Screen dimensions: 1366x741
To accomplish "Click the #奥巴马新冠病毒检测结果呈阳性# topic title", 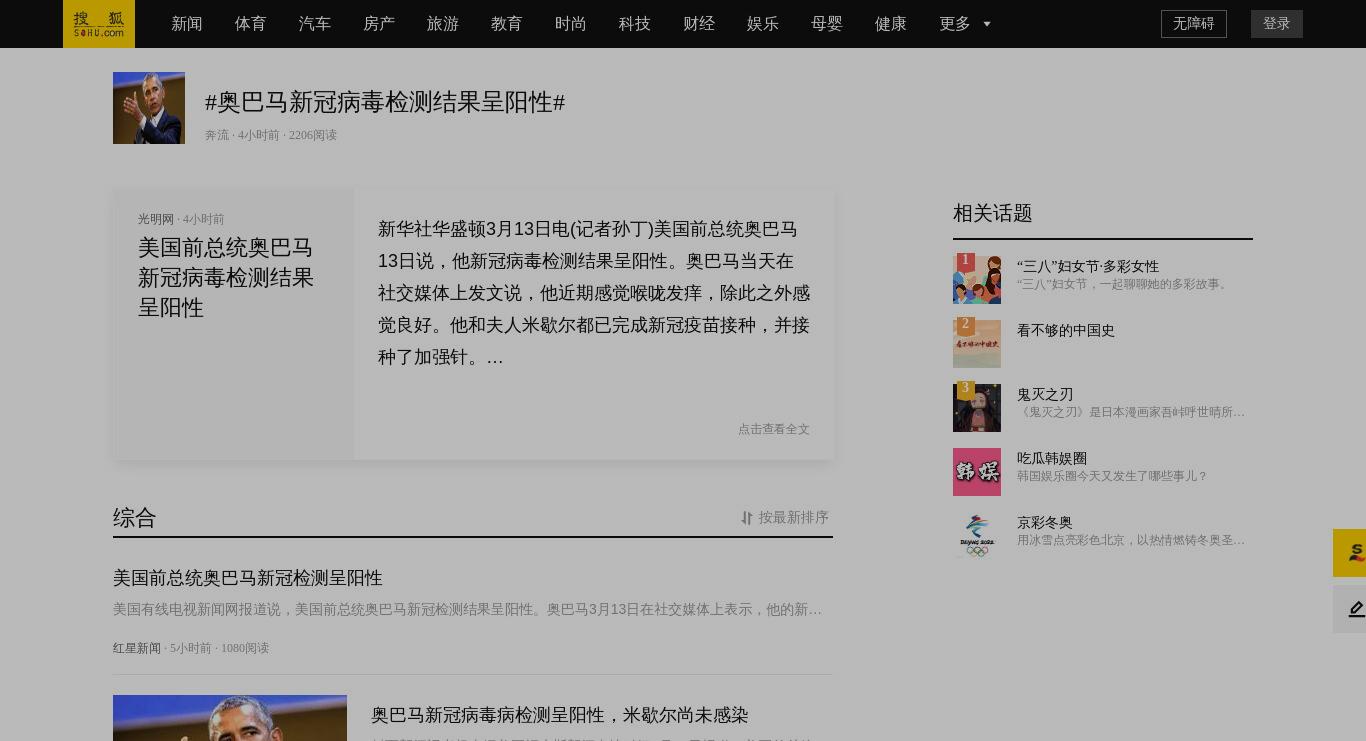I will click(385, 102).
